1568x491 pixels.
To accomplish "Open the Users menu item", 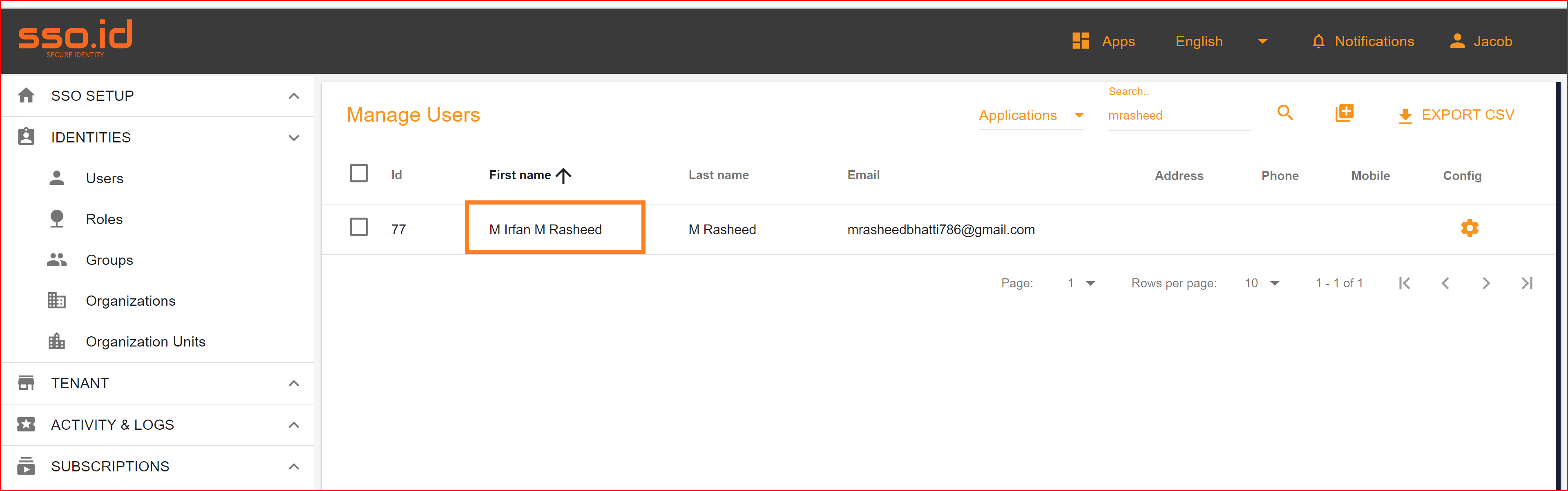I will [105, 178].
